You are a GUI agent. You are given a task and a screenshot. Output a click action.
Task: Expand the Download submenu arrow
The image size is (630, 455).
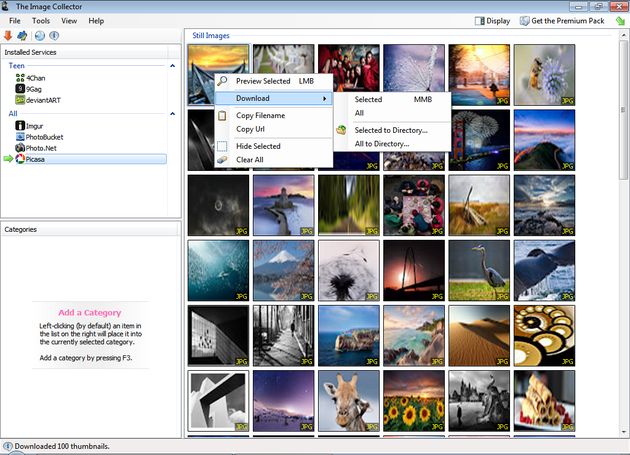click(x=325, y=98)
